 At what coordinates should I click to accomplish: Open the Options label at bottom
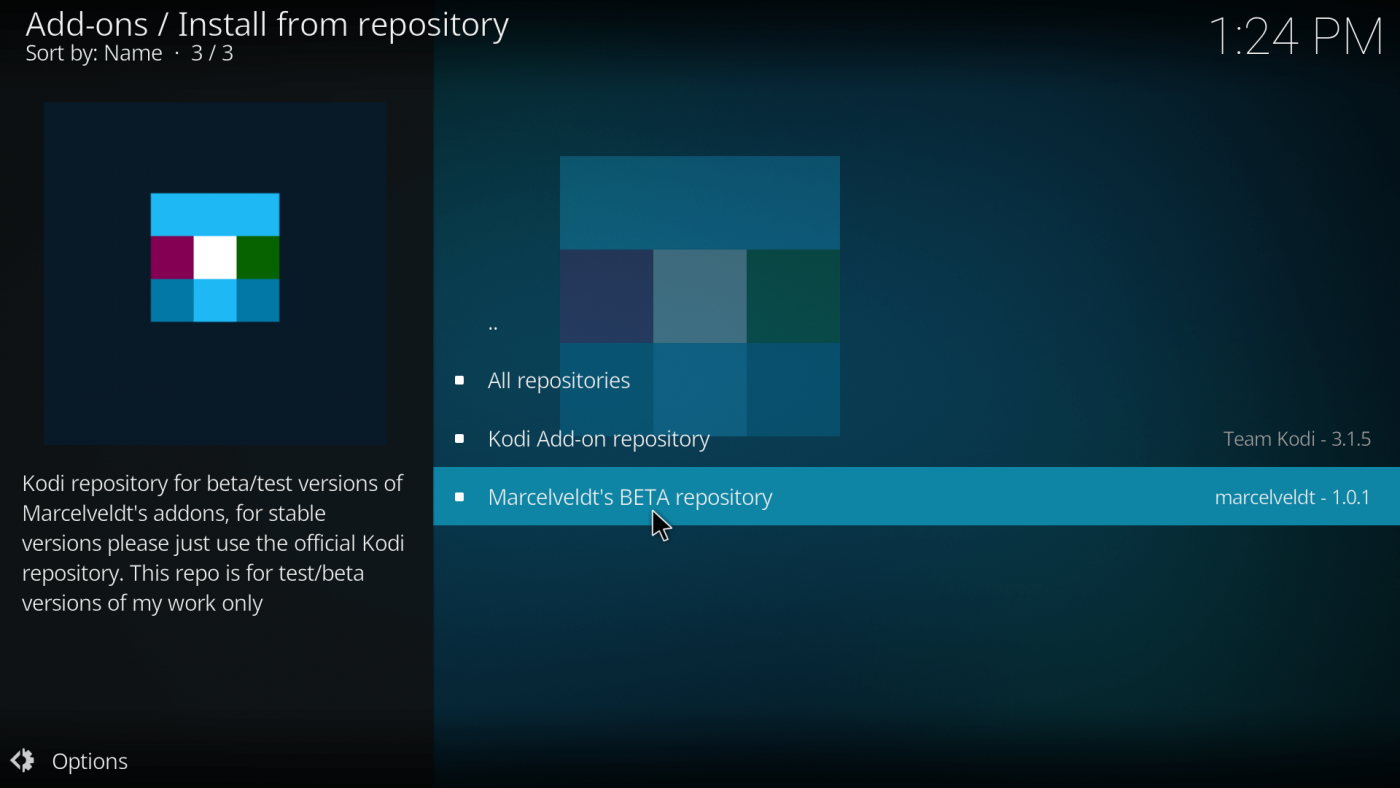pos(90,761)
